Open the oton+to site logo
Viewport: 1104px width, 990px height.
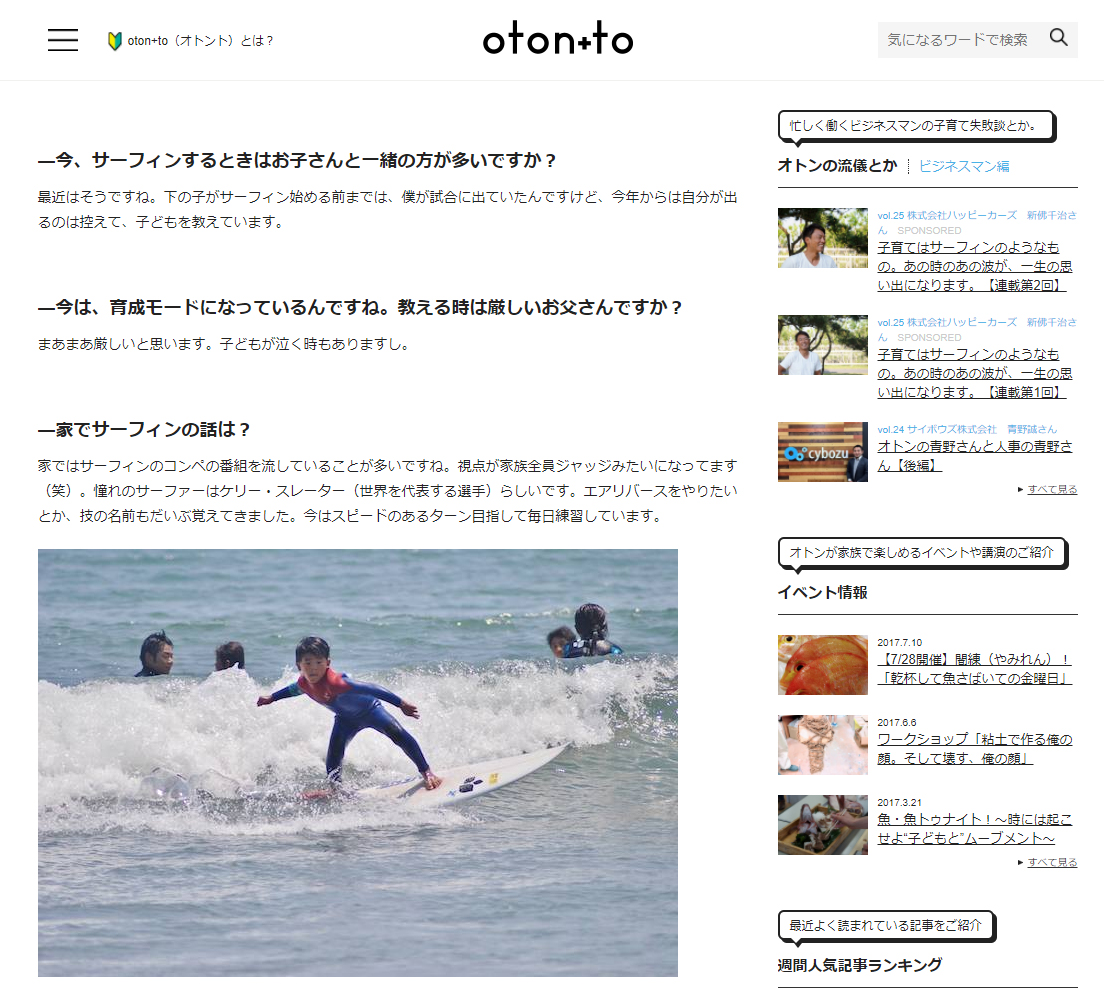click(x=558, y=38)
